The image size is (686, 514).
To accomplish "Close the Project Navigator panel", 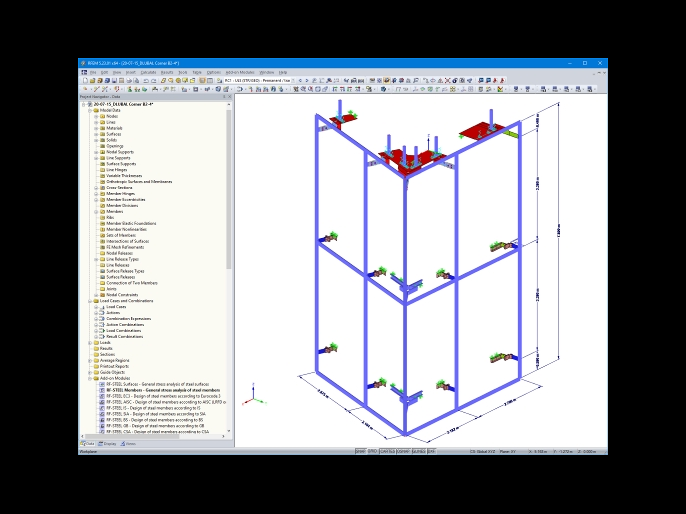I will pos(230,97).
